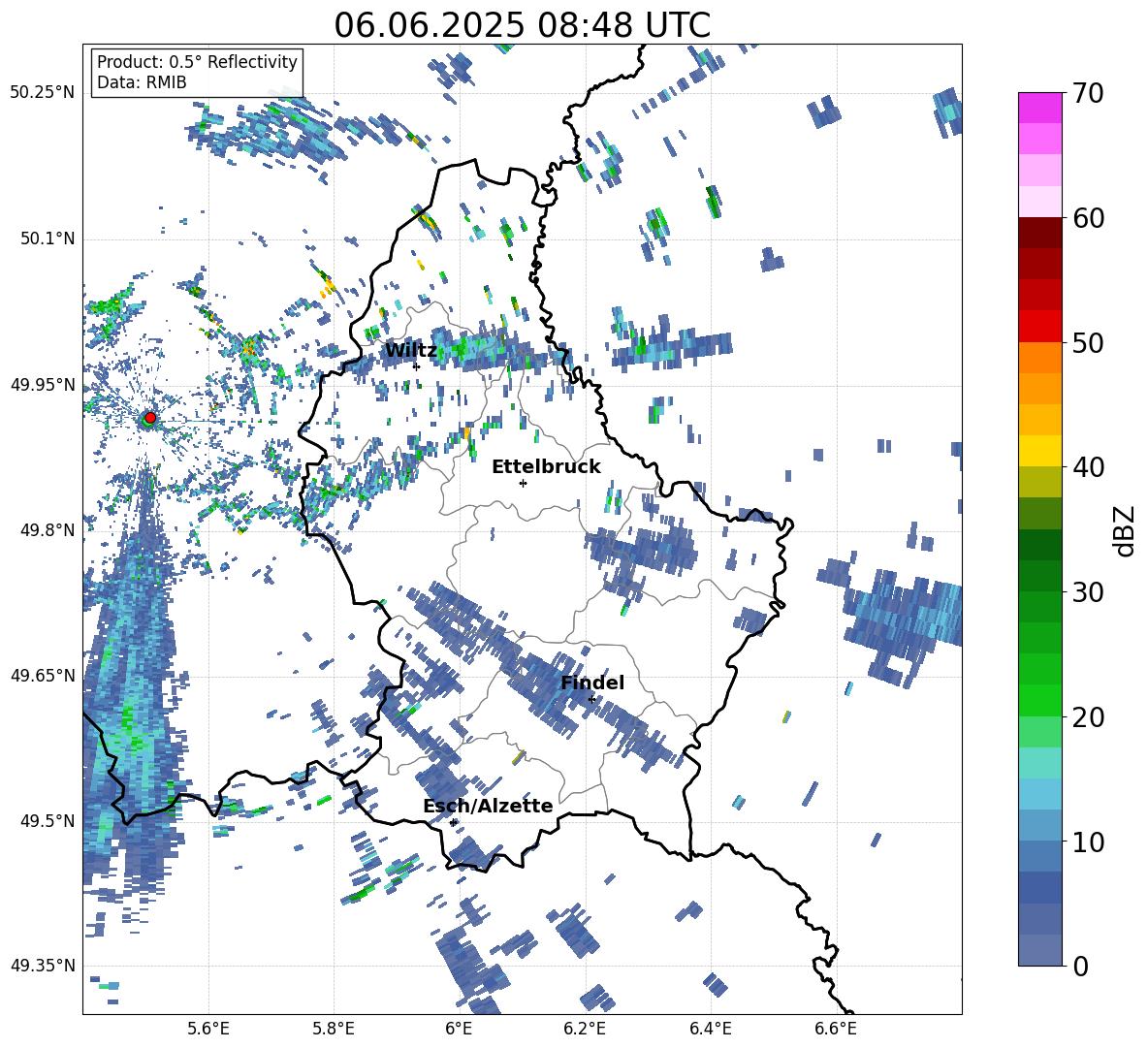This screenshot has width=1148, height=1048.
Task: Click the Esch/Alzette city label
Action: 488,806
